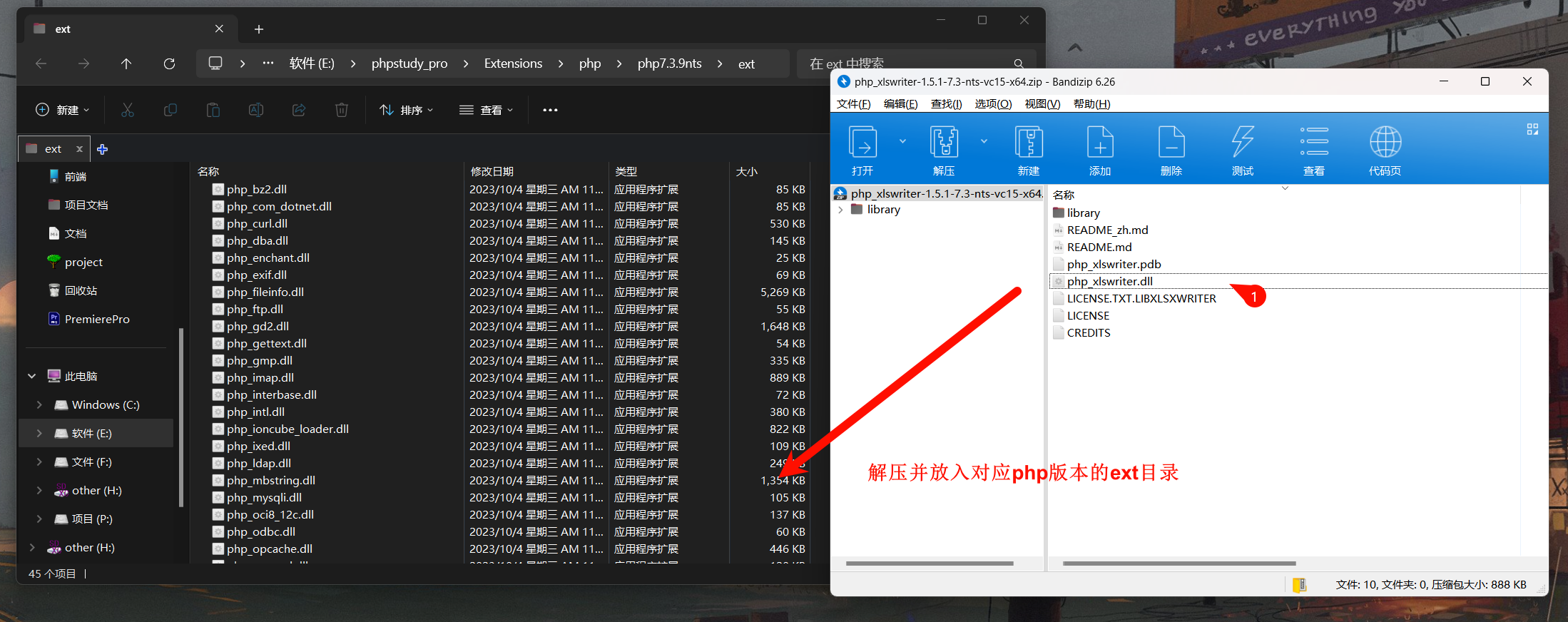This screenshot has height=622, width=1568.
Task: Open the Sort (排序) dropdown in Explorer
Action: (407, 110)
